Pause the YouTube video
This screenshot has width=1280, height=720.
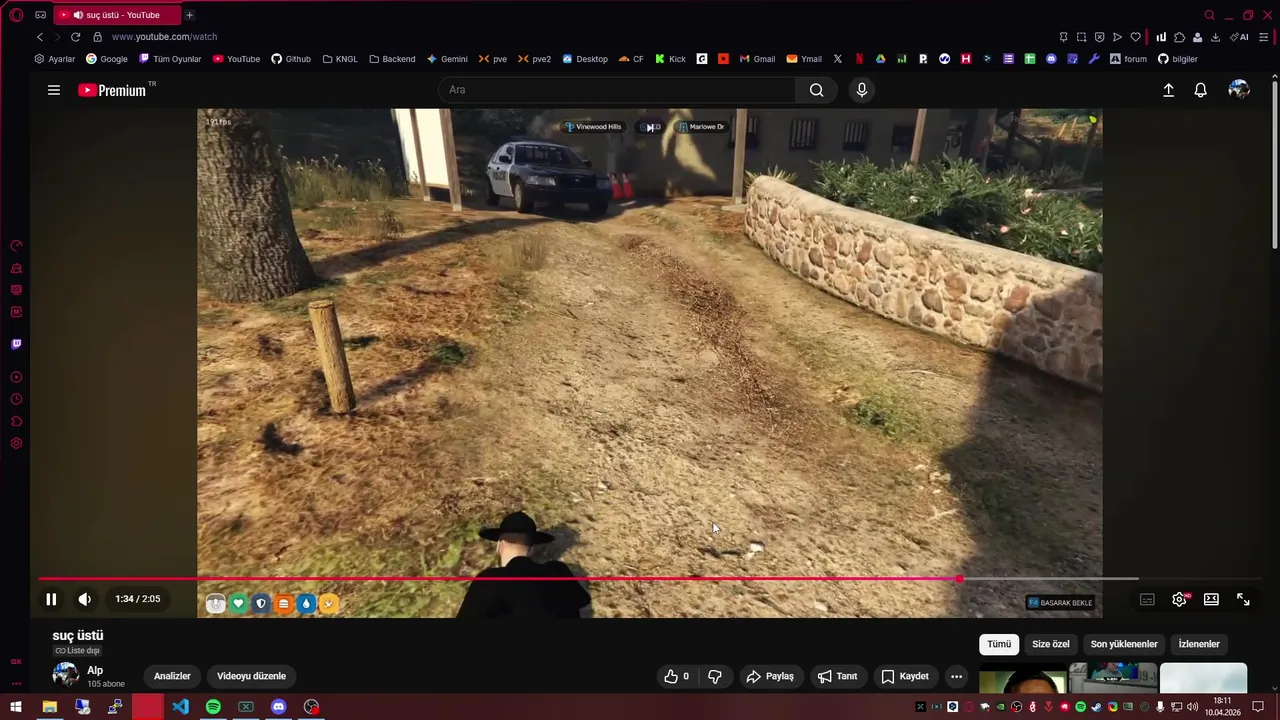click(x=51, y=599)
